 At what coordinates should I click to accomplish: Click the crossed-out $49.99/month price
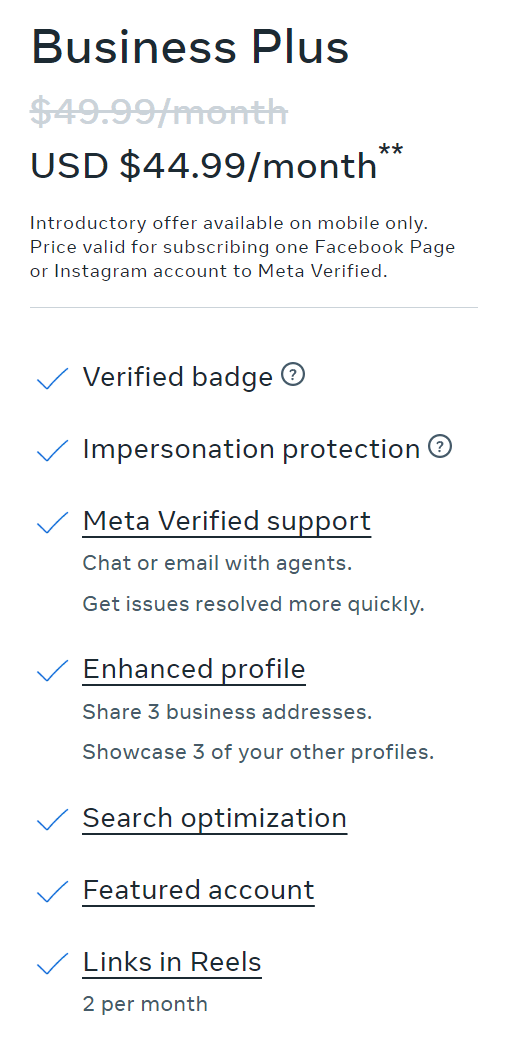click(x=159, y=111)
